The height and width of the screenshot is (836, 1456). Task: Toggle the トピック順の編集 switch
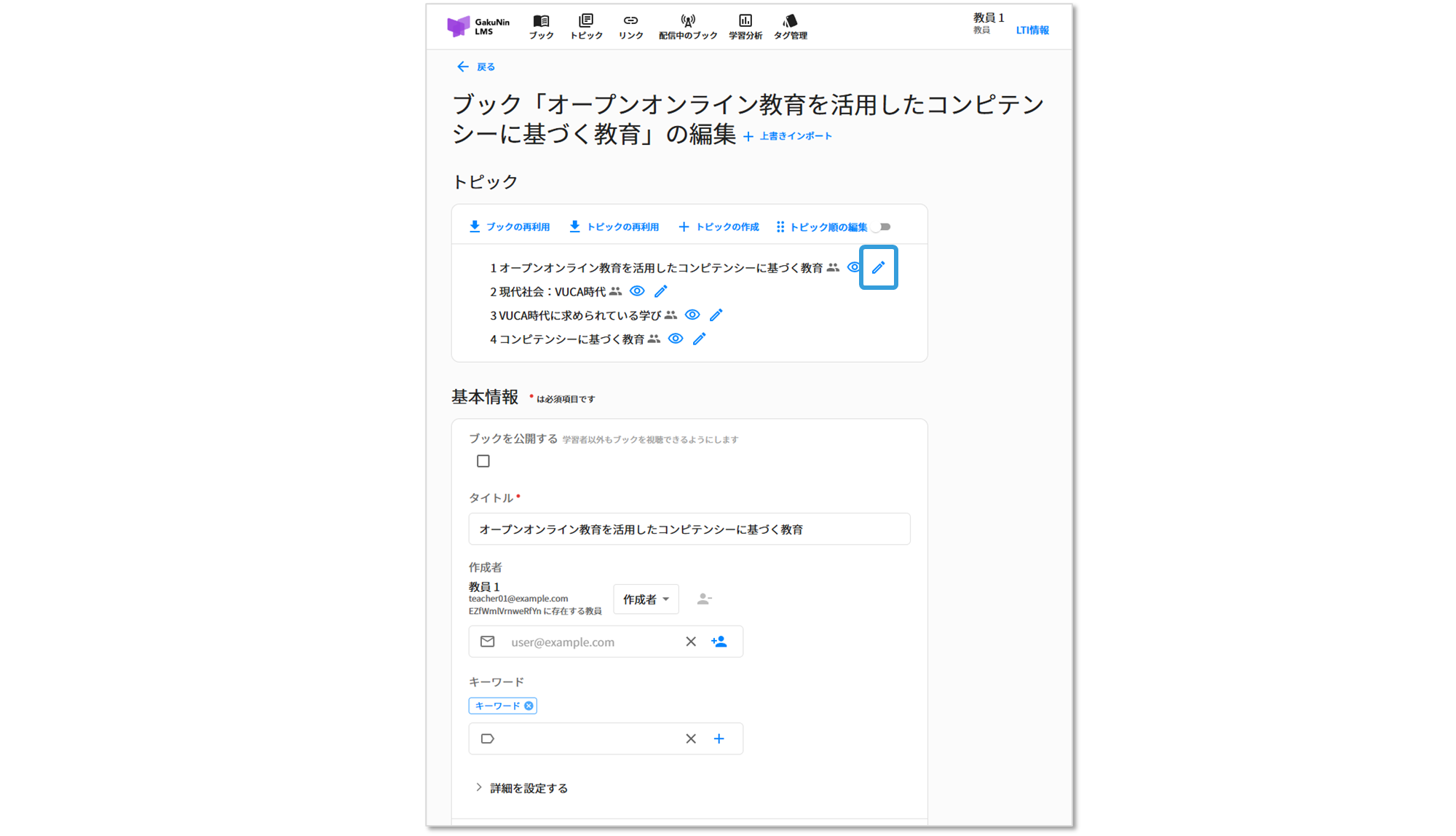point(882,227)
